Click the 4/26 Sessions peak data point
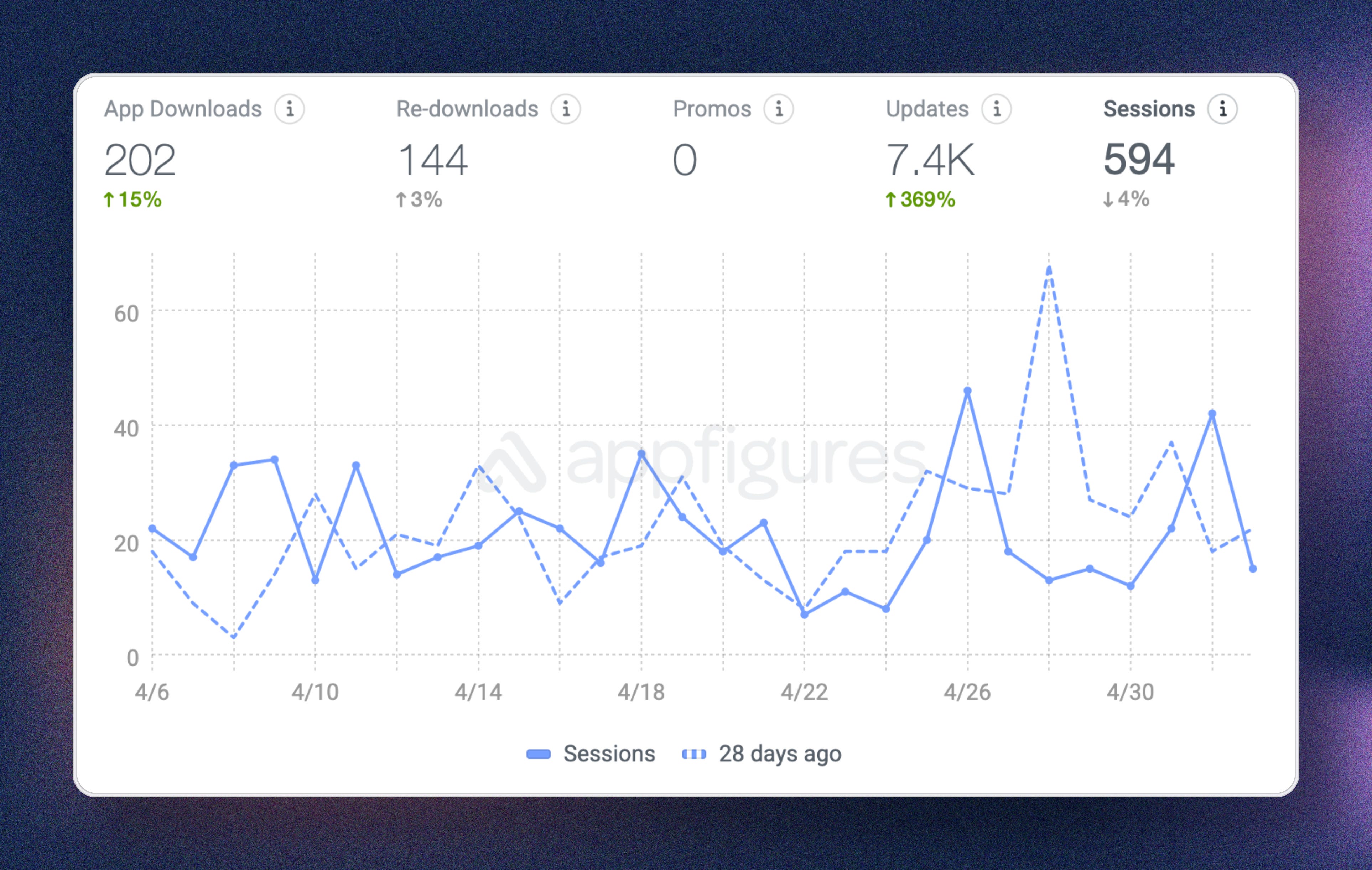1372x870 pixels. (967, 391)
